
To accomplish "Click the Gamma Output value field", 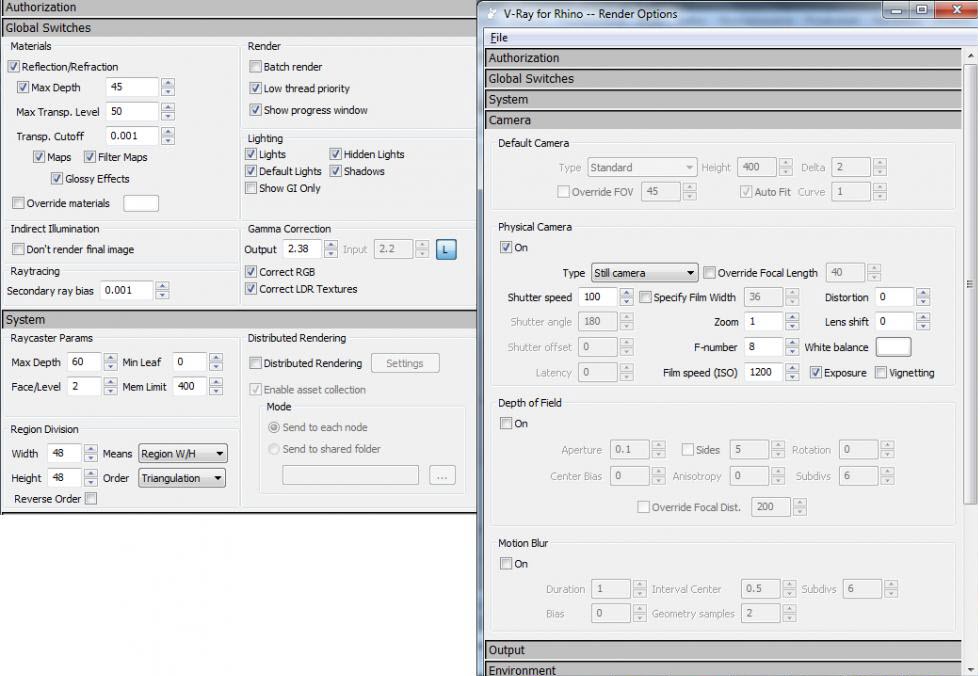I will click(x=302, y=249).
